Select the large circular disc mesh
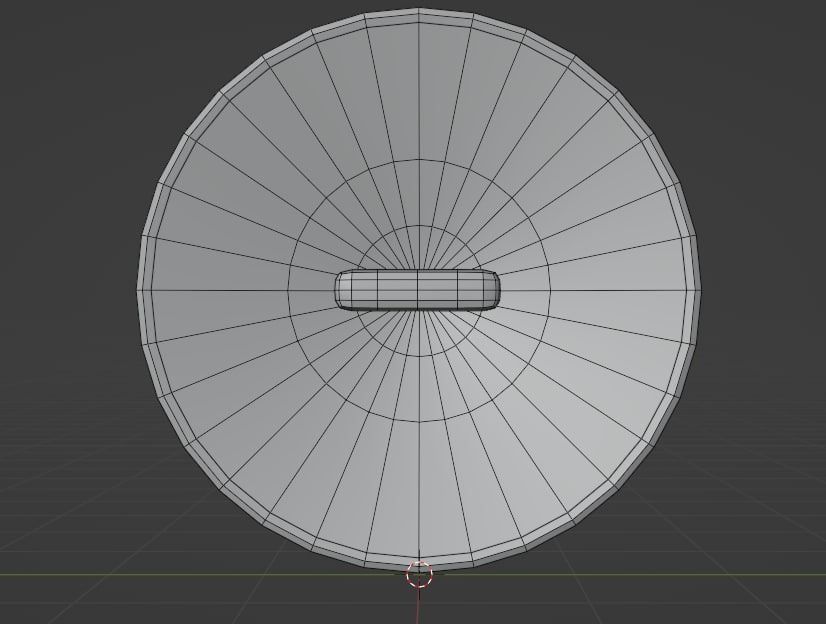Image resolution: width=826 pixels, height=624 pixels. tap(419, 290)
